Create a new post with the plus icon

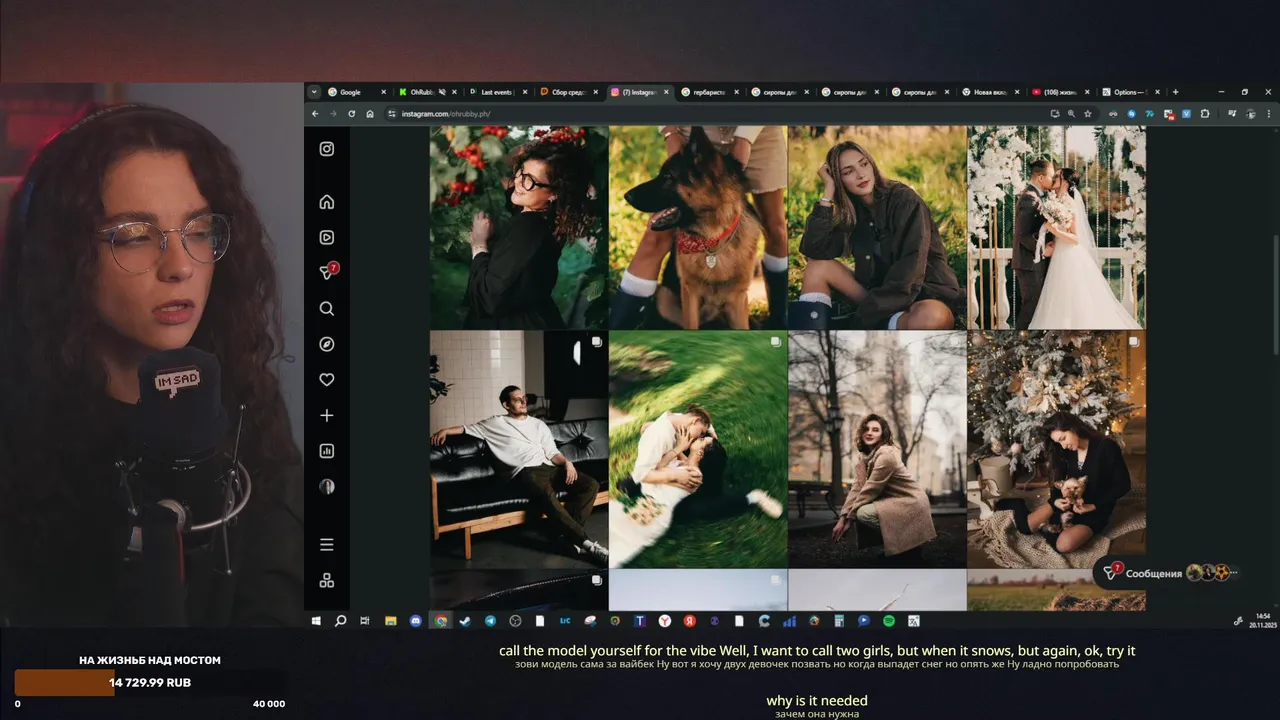coord(326,415)
